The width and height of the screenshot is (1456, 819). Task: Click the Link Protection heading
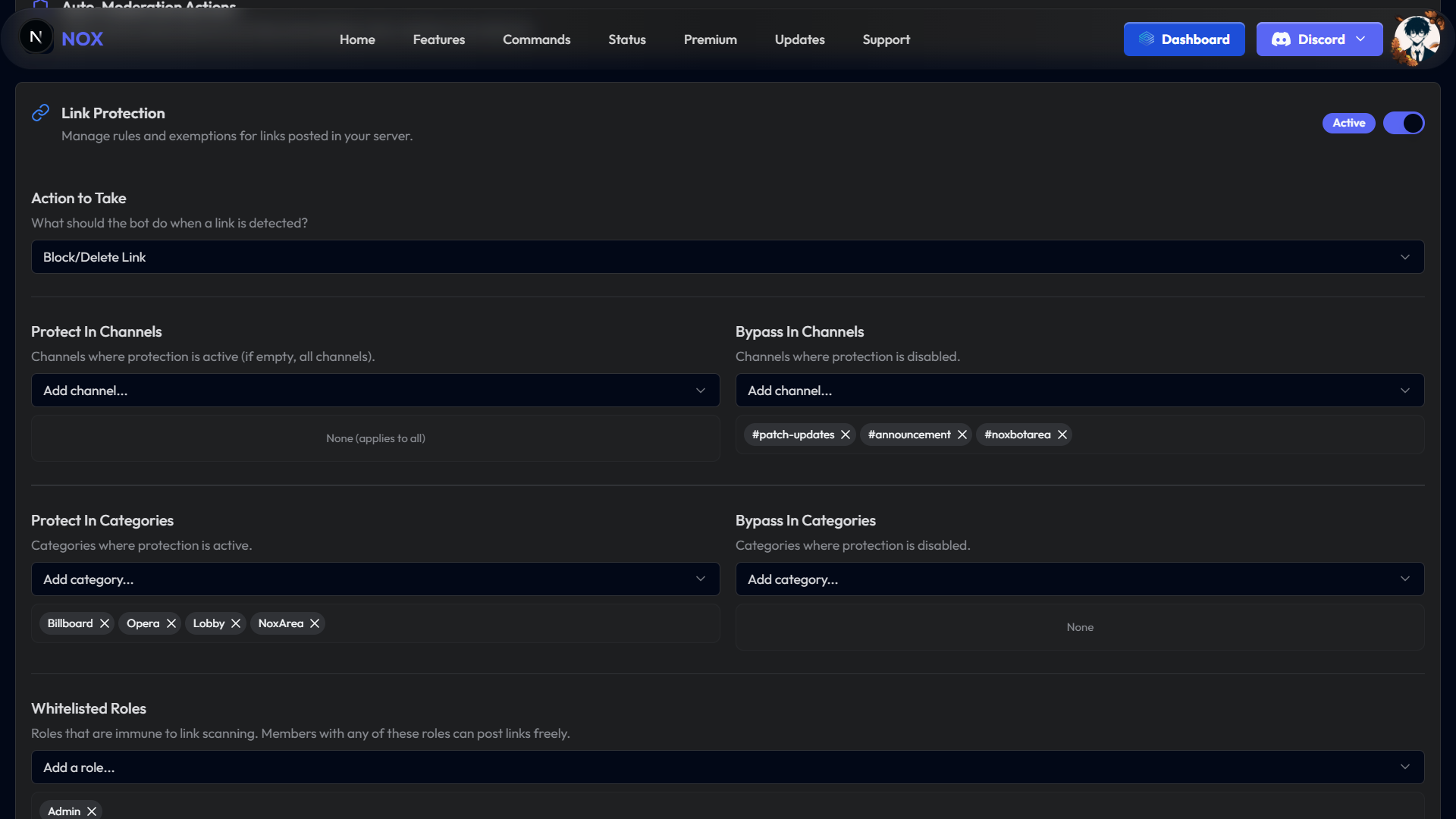pos(113,113)
